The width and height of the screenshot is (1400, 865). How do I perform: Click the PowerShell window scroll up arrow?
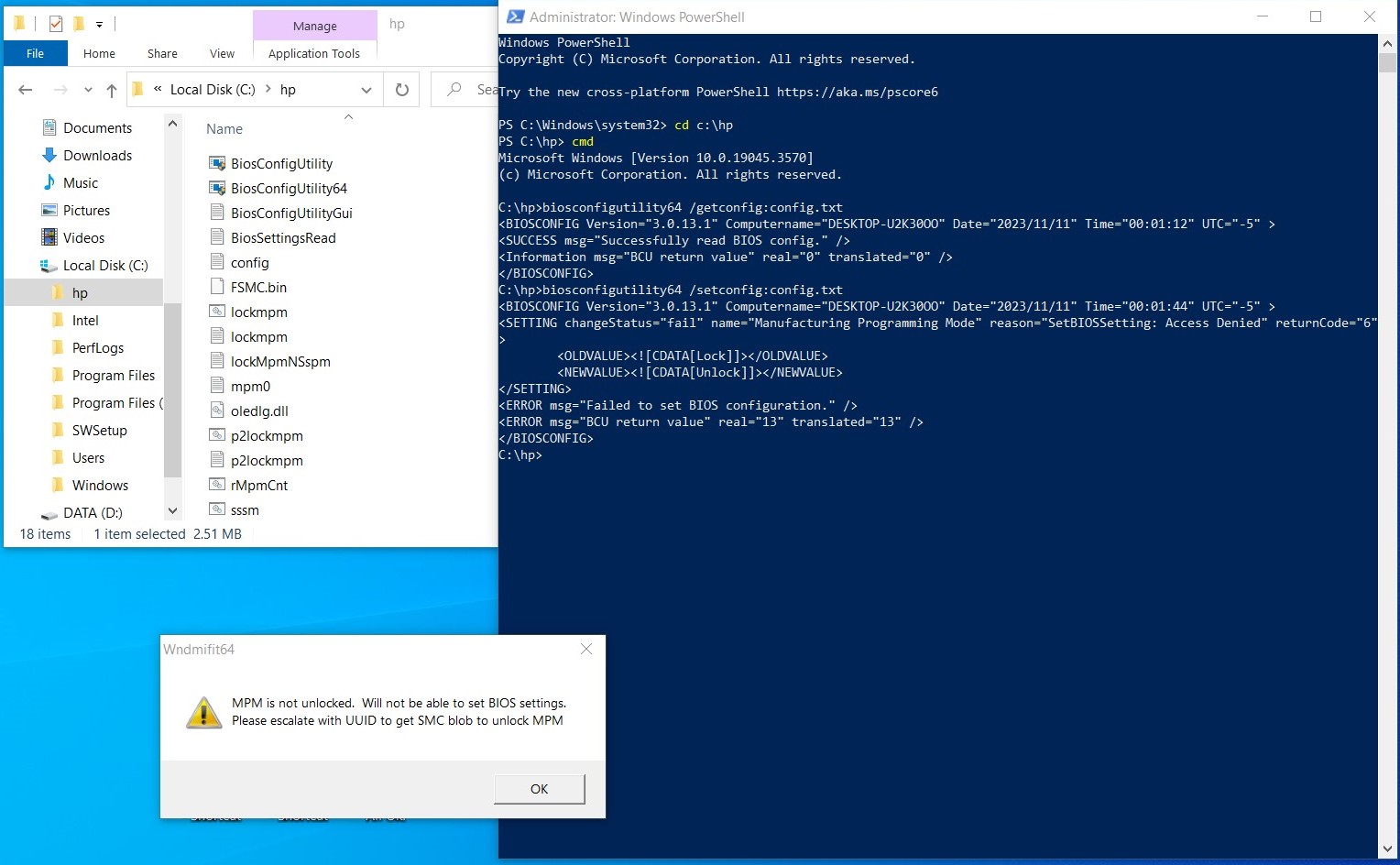[x=1388, y=43]
